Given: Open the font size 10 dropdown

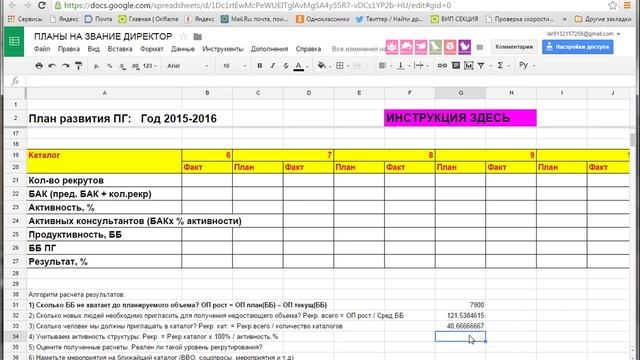Looking at the screenshot, I should (x=234, y=66).
